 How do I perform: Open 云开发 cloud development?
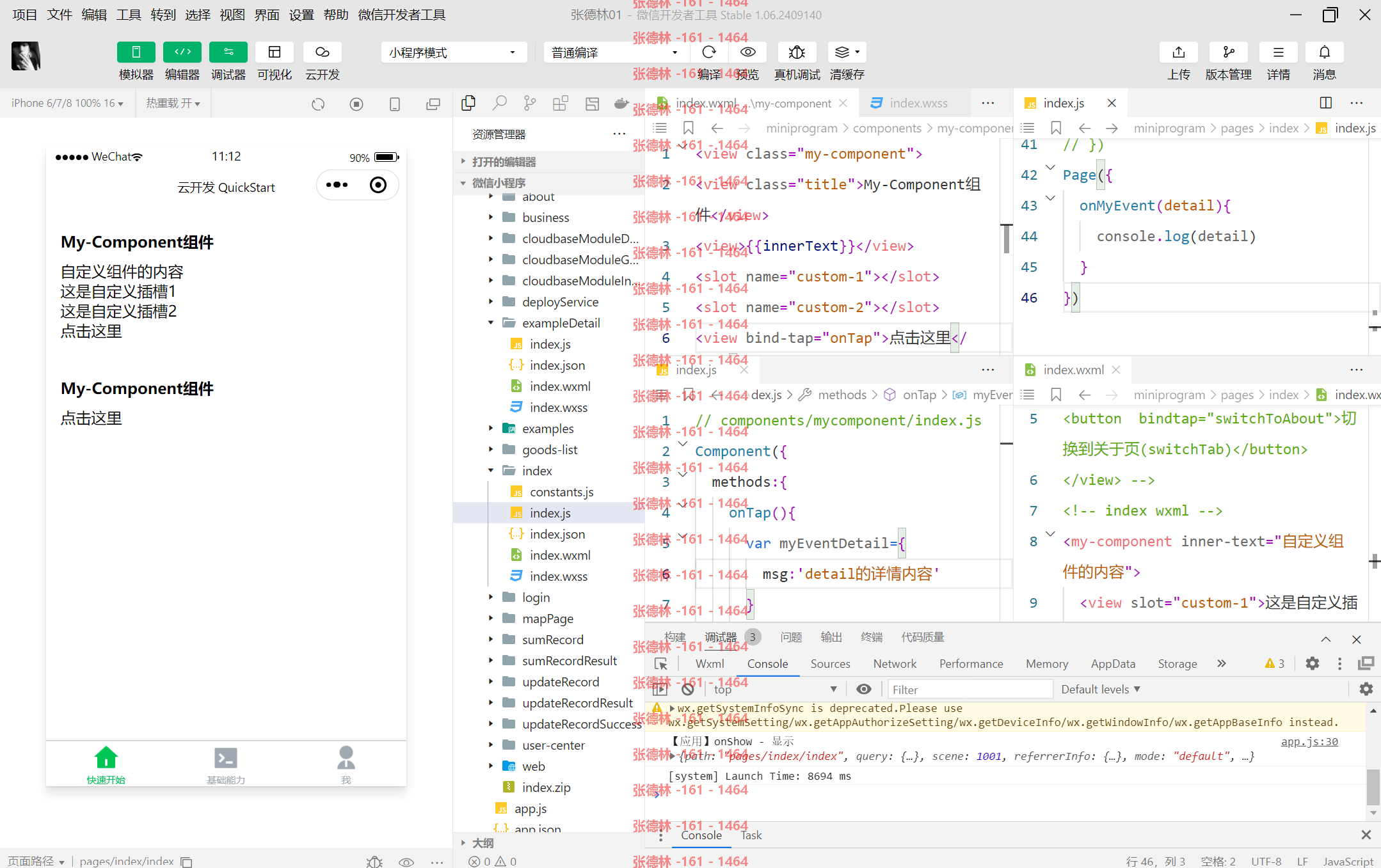(322, 52)
